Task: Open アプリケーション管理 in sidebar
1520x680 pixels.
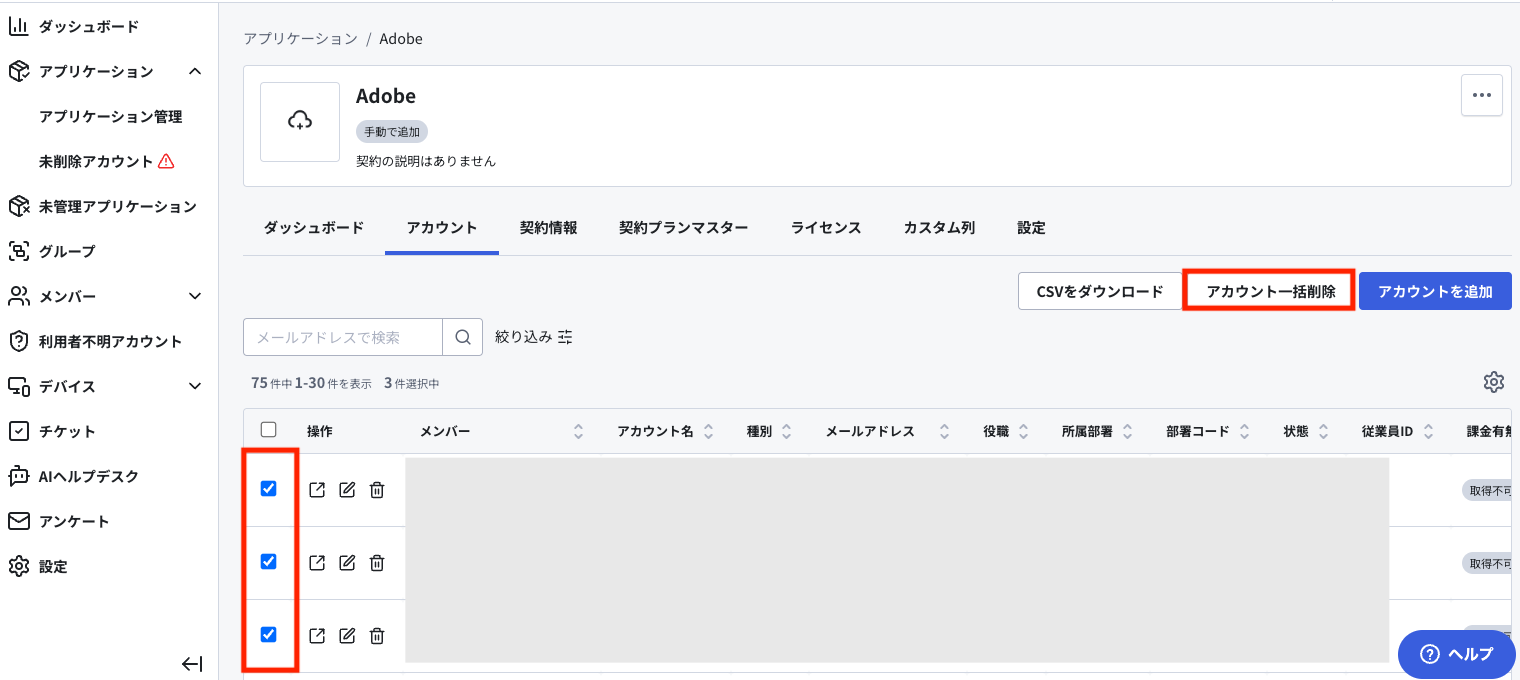Action: coord(110,116)
